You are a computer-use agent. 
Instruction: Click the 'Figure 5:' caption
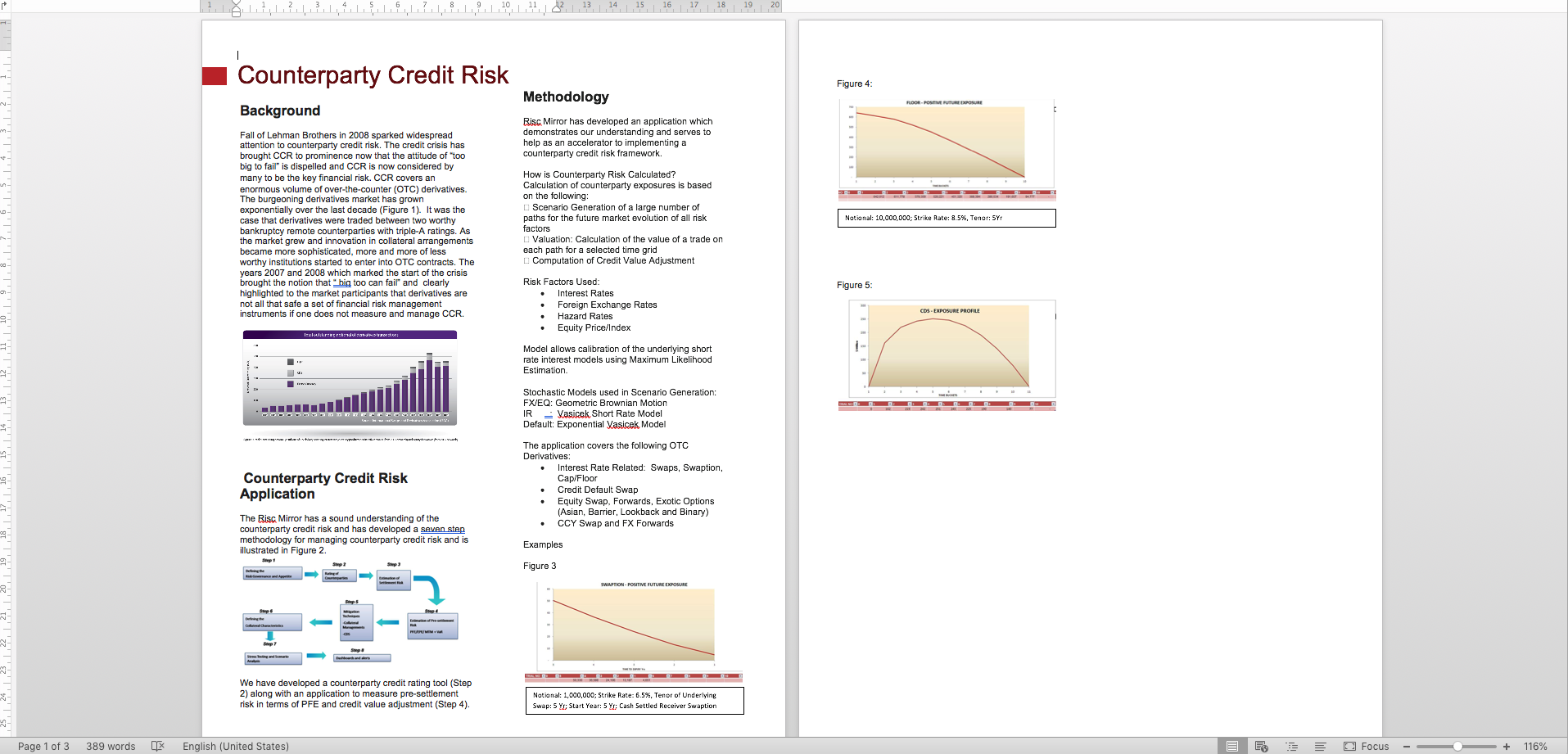[x=854, y=285]
